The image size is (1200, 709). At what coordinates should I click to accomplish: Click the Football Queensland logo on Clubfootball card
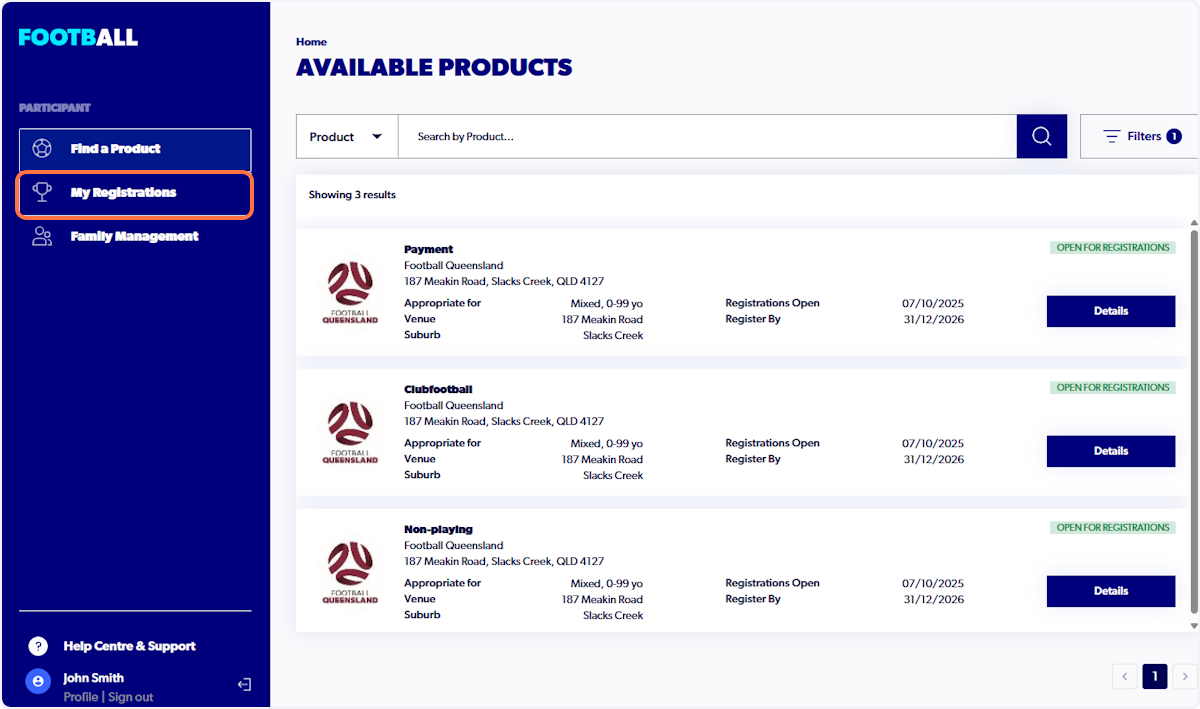350,433
